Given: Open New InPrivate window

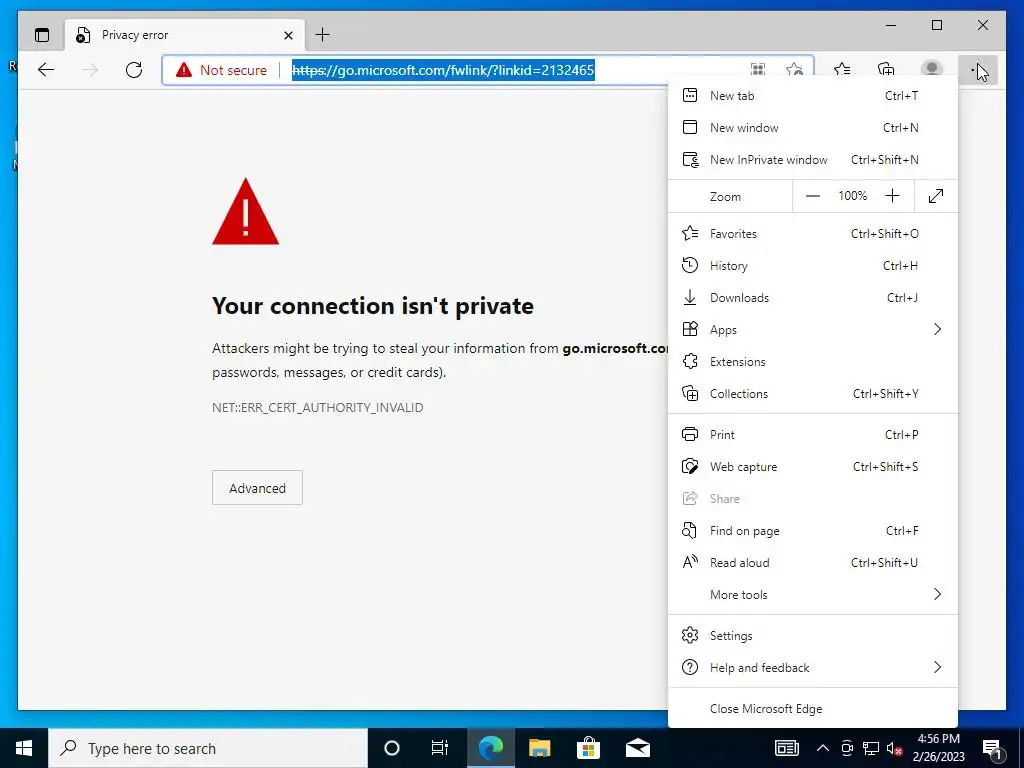Looking at the screenshot, I should (x=812, y=159).
